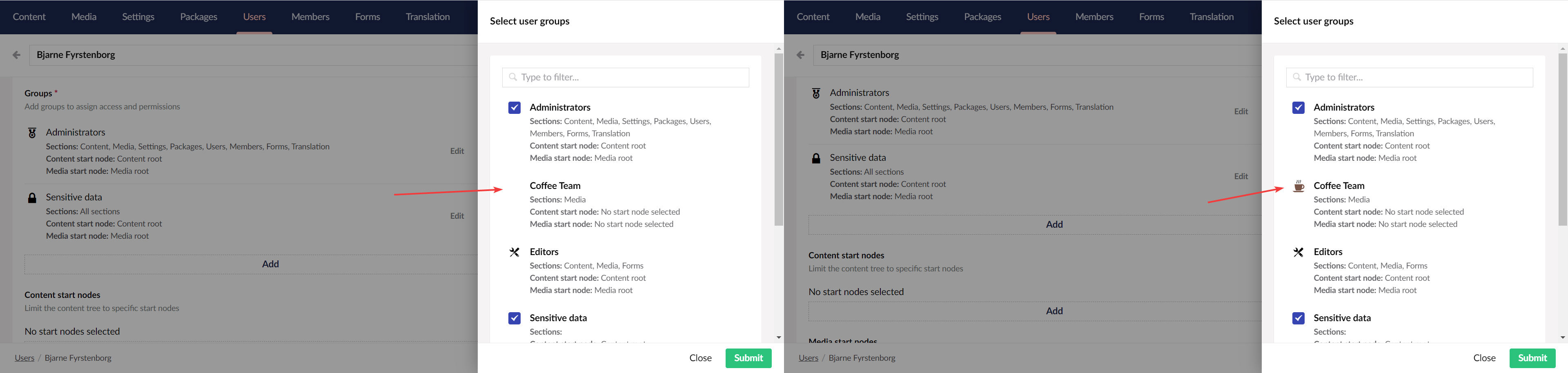
Task: Focus the Type to filter field in right dialog
Action: pyautogui.click(x=1410, y=77)
